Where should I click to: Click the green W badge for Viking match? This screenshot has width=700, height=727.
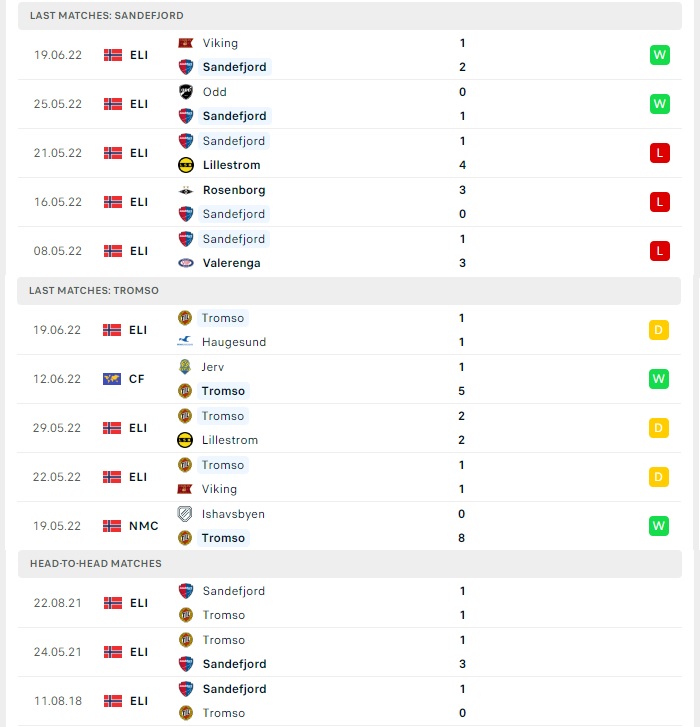click(660, 55)
